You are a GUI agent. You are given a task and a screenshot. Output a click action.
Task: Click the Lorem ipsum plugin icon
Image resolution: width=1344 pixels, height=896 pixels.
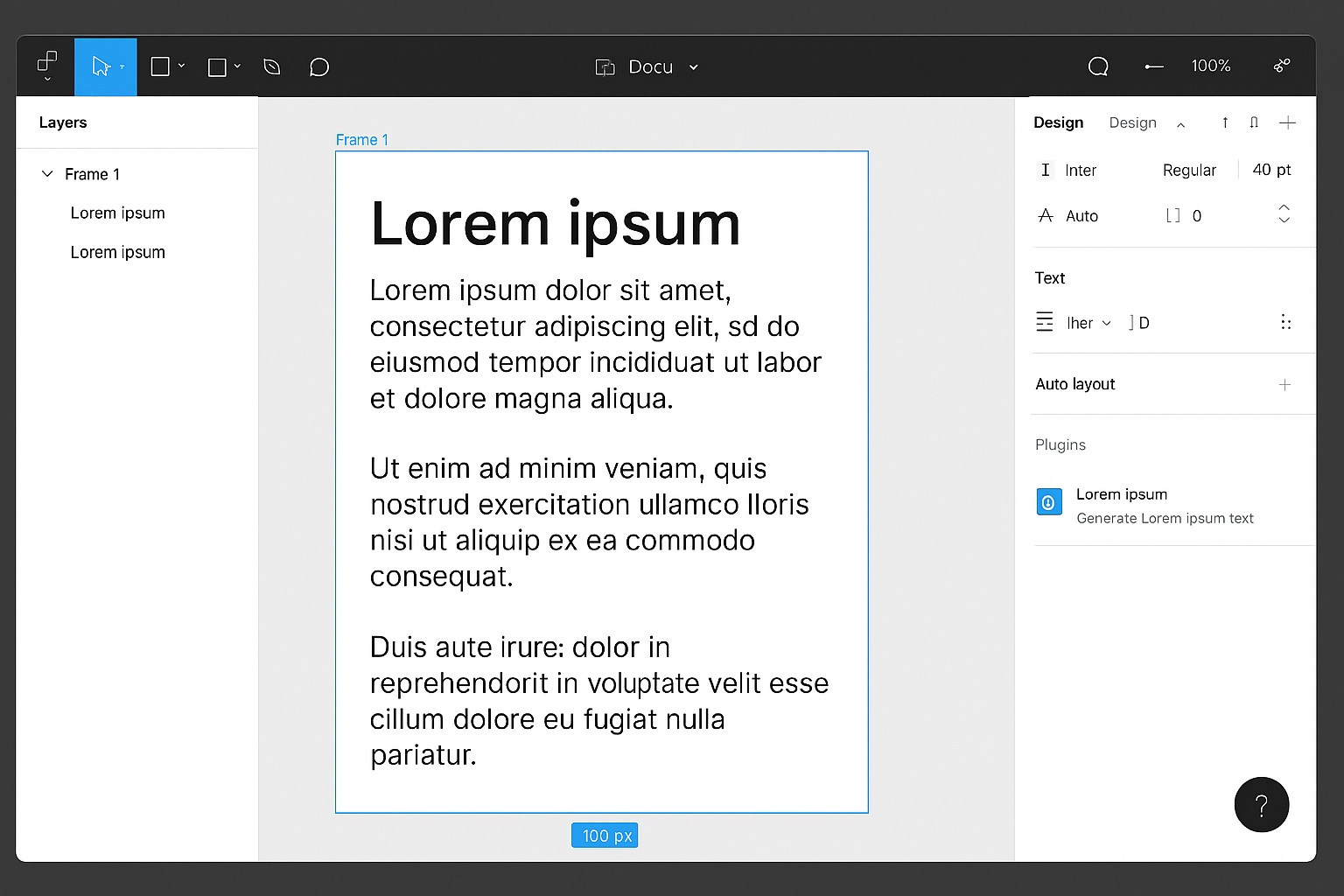tap(1048, 501)
